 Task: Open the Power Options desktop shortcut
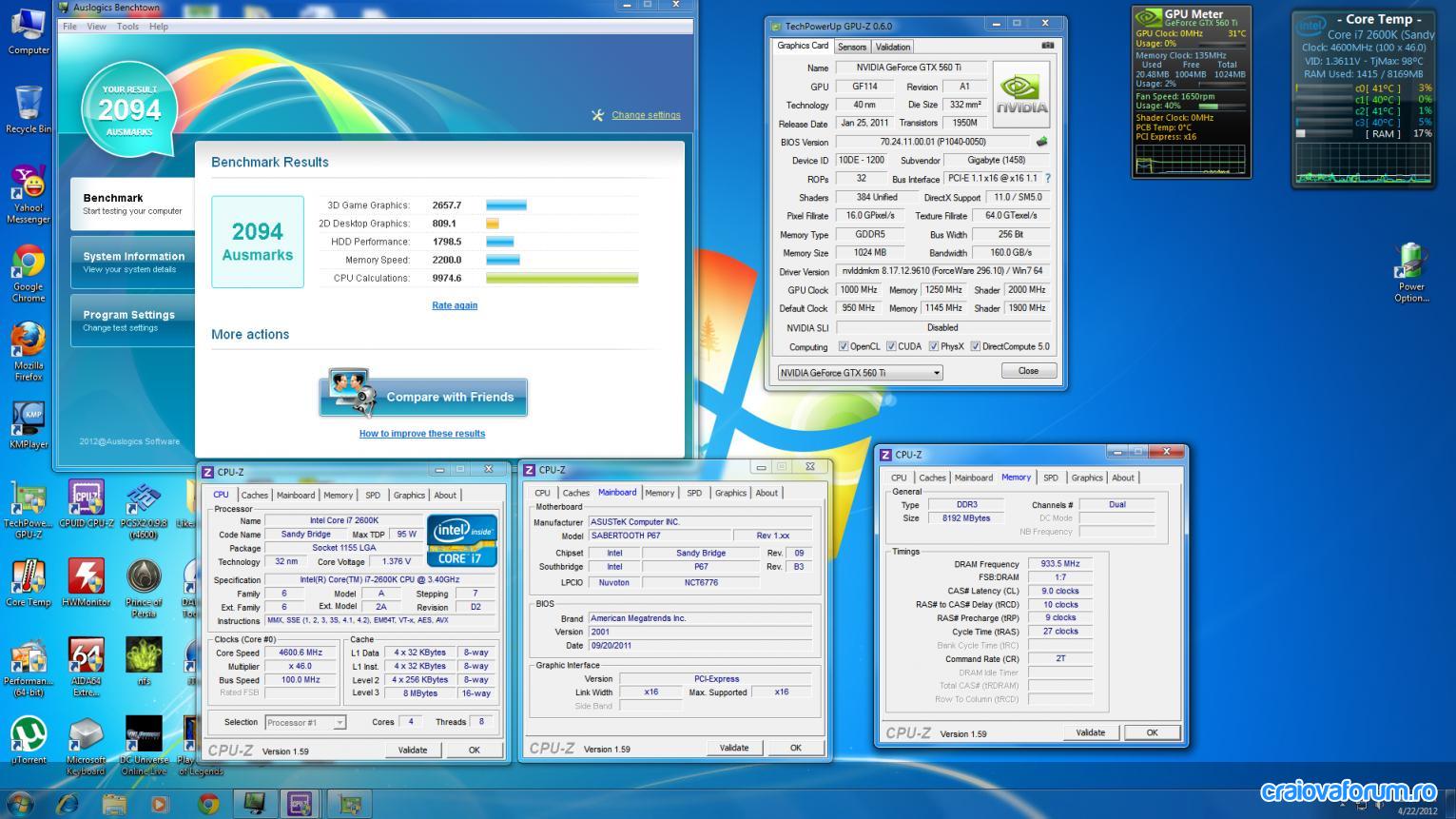click(1411, 272)
